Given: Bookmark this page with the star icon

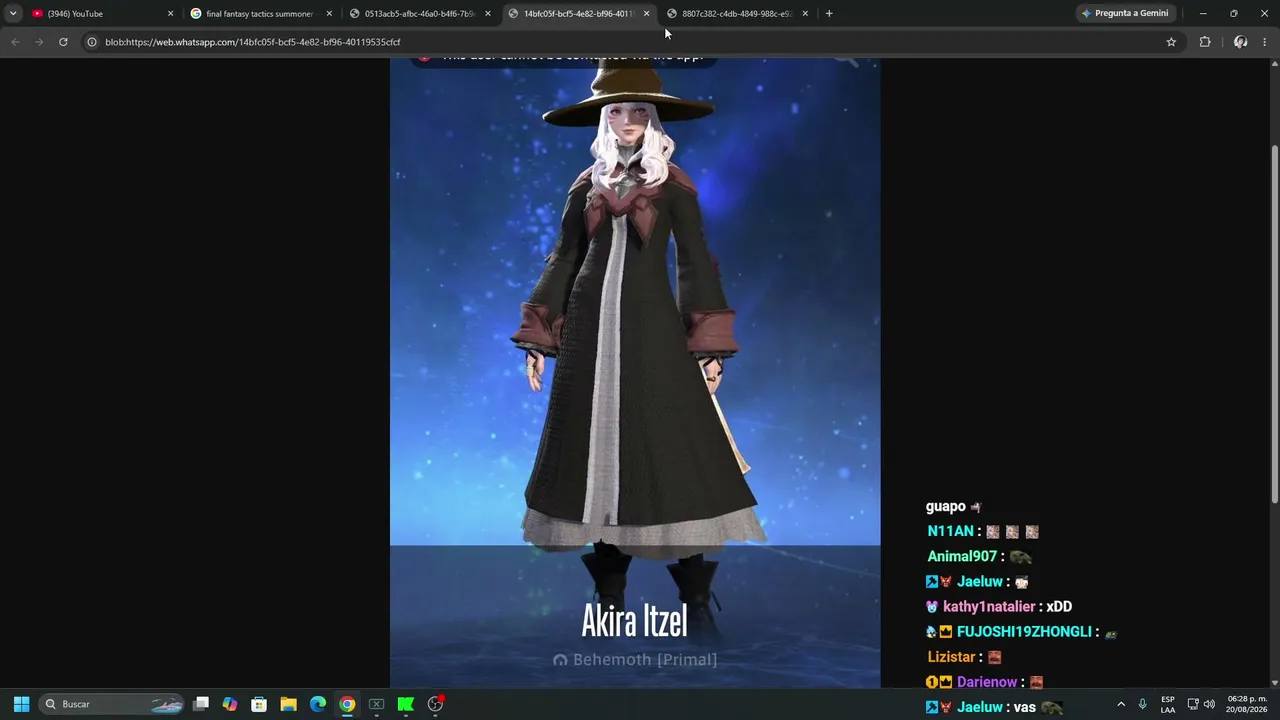Looking at the screenshot, I should coord(1171,42).
